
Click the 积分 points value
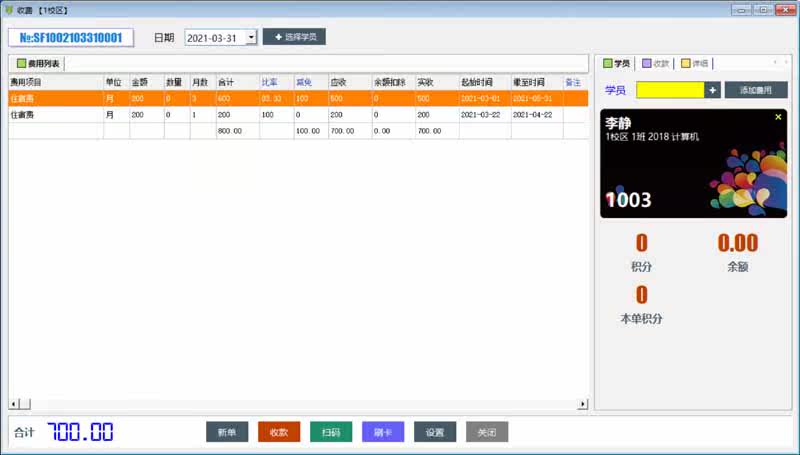click(x=641, y=243)
